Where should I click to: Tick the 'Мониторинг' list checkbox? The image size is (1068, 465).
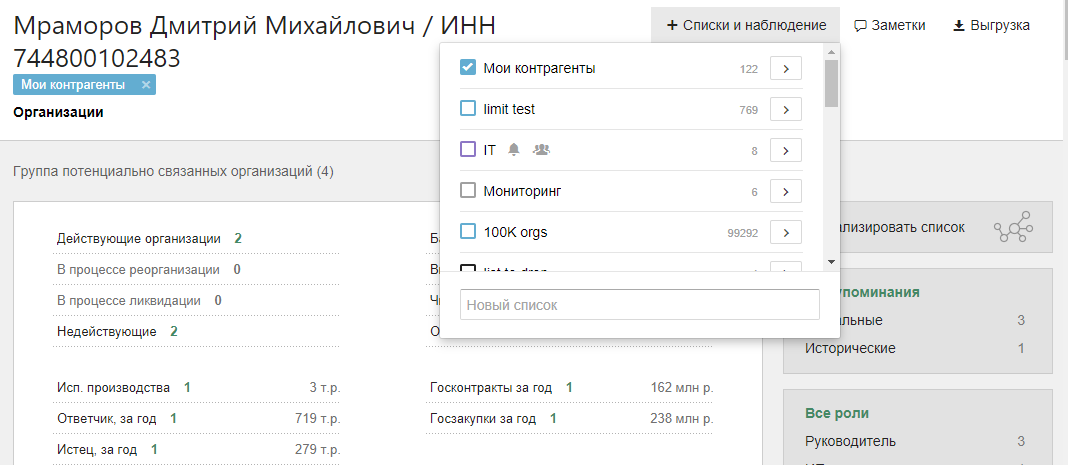pos(468,191)
